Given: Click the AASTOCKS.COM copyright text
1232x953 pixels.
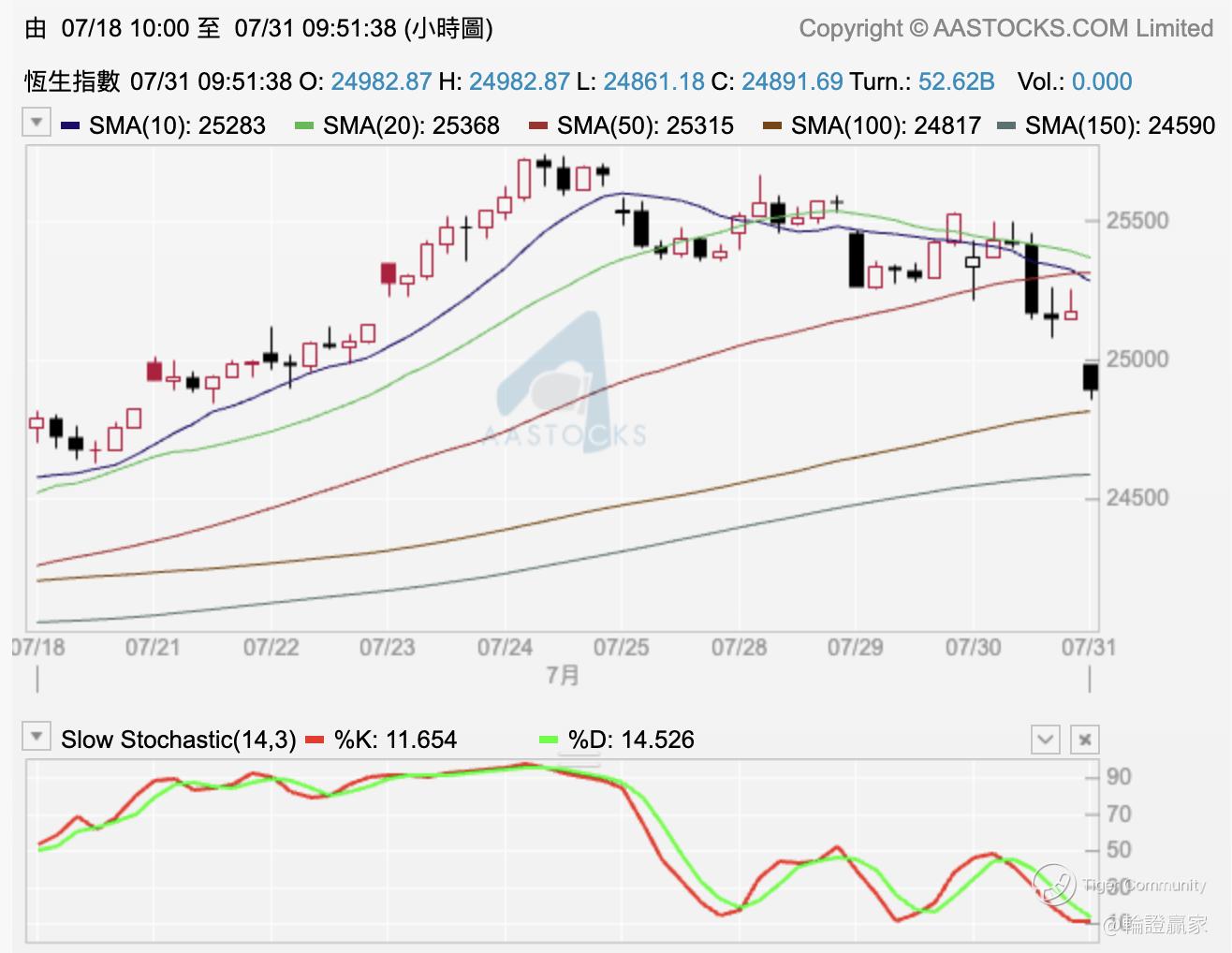Looking at the screenshot, I should tap(1006, 29).
